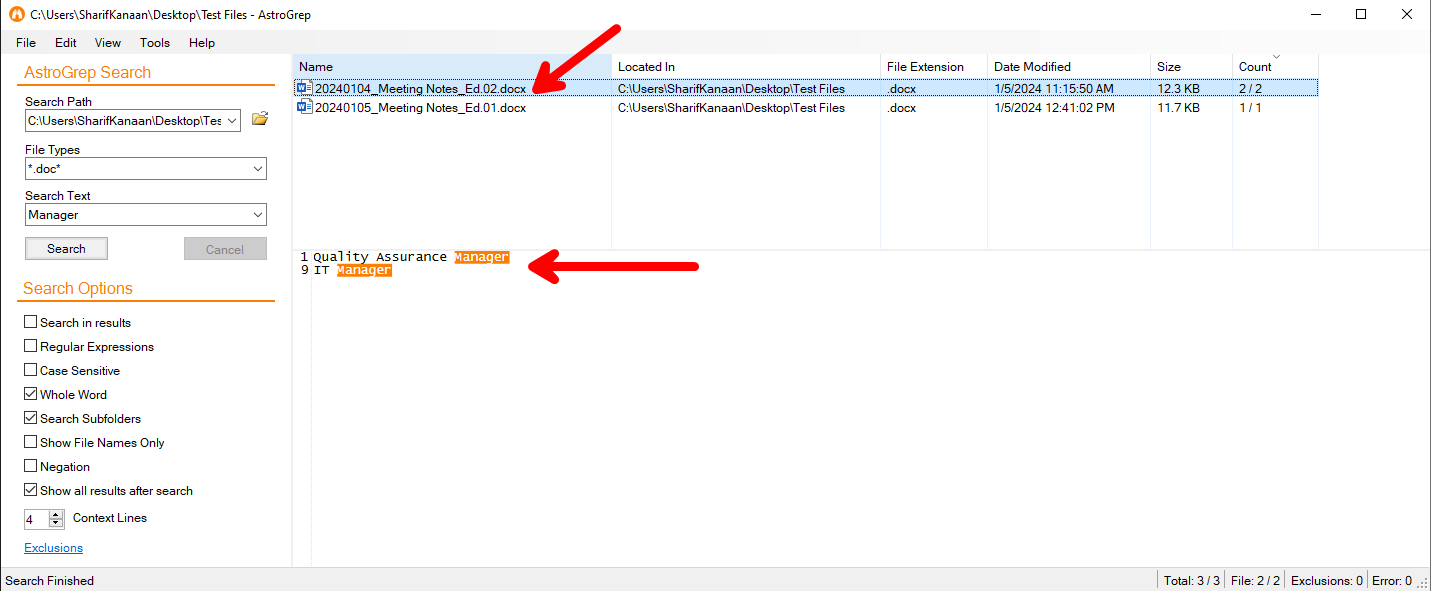The image size is (1431, 591).
Task: Select the 20240105_Meeting Notes_Ed.01.docx row
Action: click(x=420, y=108)
